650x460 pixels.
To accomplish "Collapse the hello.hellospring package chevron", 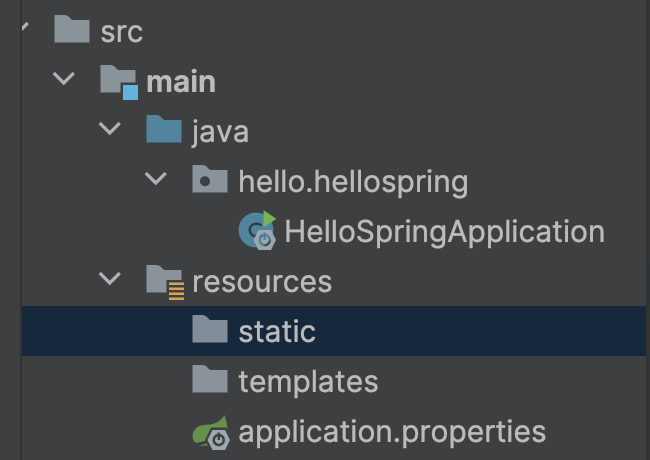I will 156,180.
